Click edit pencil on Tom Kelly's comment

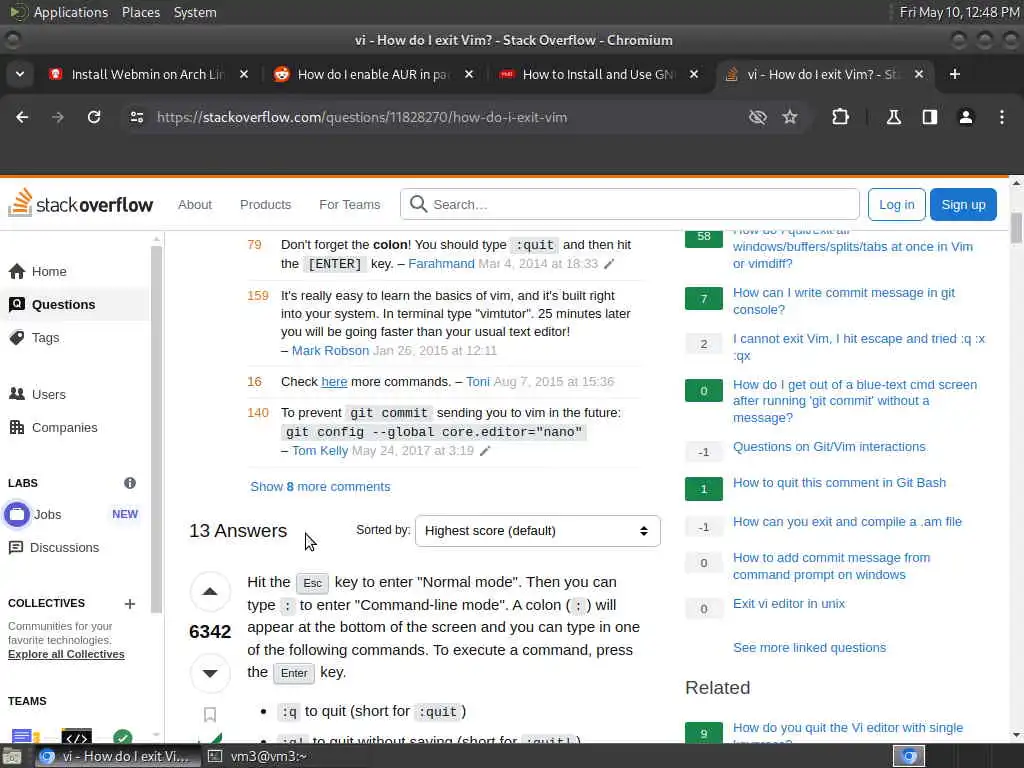point(485,451)
